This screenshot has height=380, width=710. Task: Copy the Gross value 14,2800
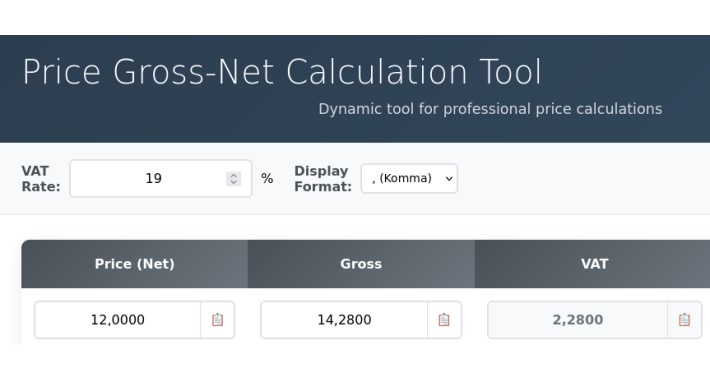click(444, 320)
